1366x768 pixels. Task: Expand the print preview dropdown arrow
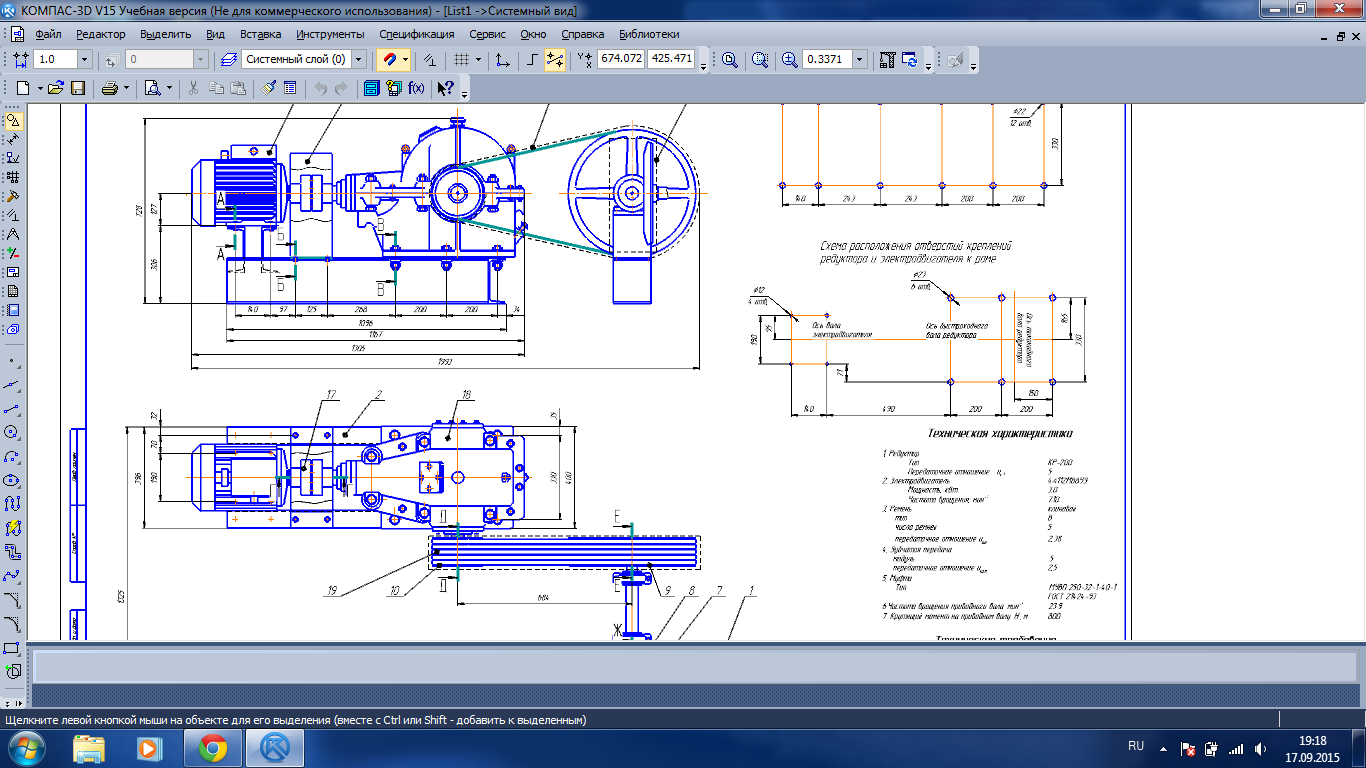(168, 88)
